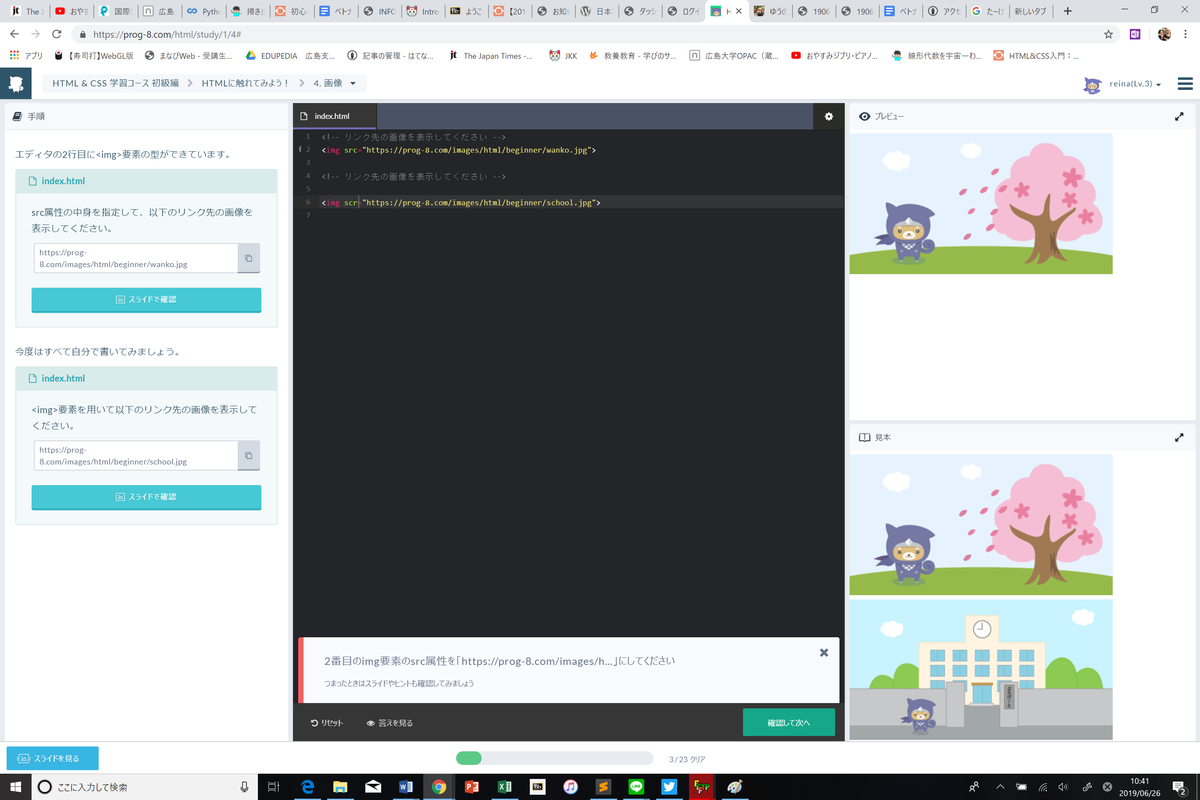Open lesson dropdown next to 4. 画像
The image size is (1200, 800).
[x=352, y=83]
